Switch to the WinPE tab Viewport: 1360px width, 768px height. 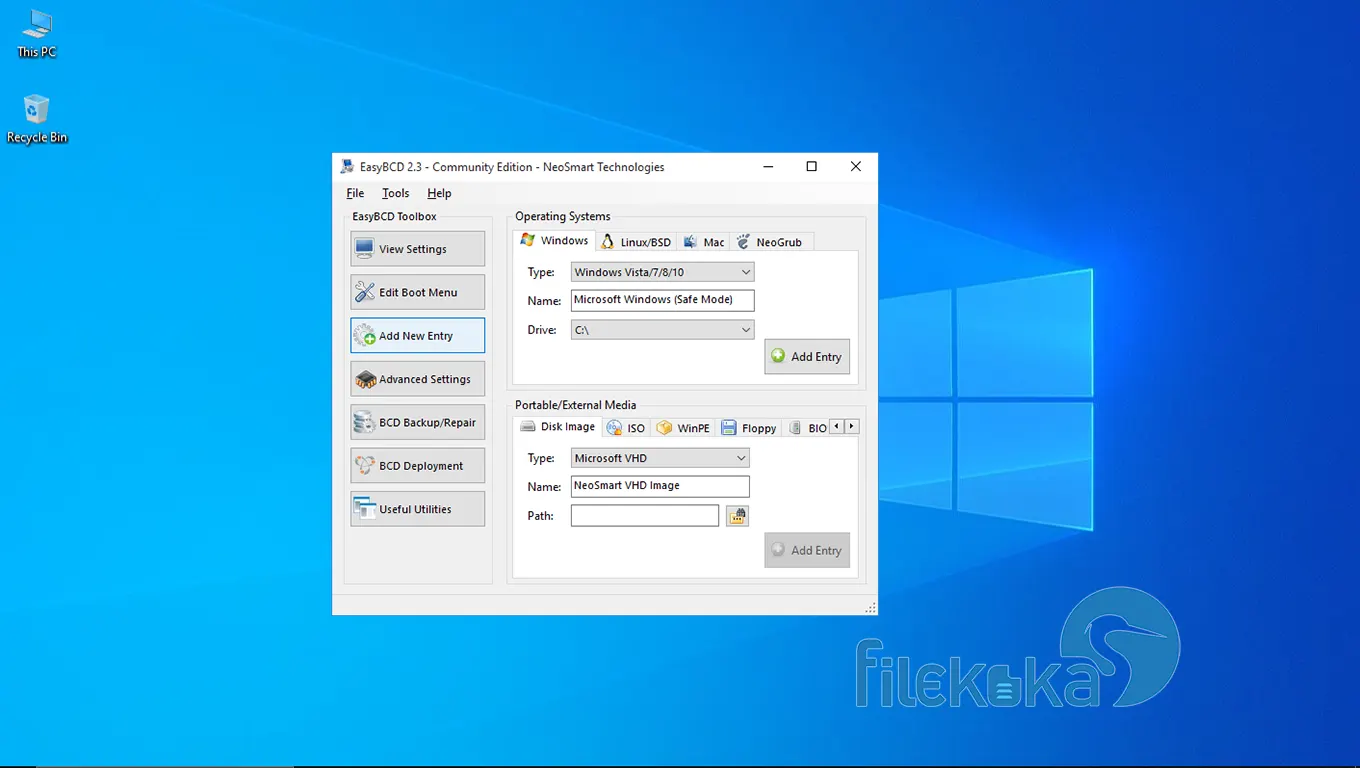click(683, 428)
